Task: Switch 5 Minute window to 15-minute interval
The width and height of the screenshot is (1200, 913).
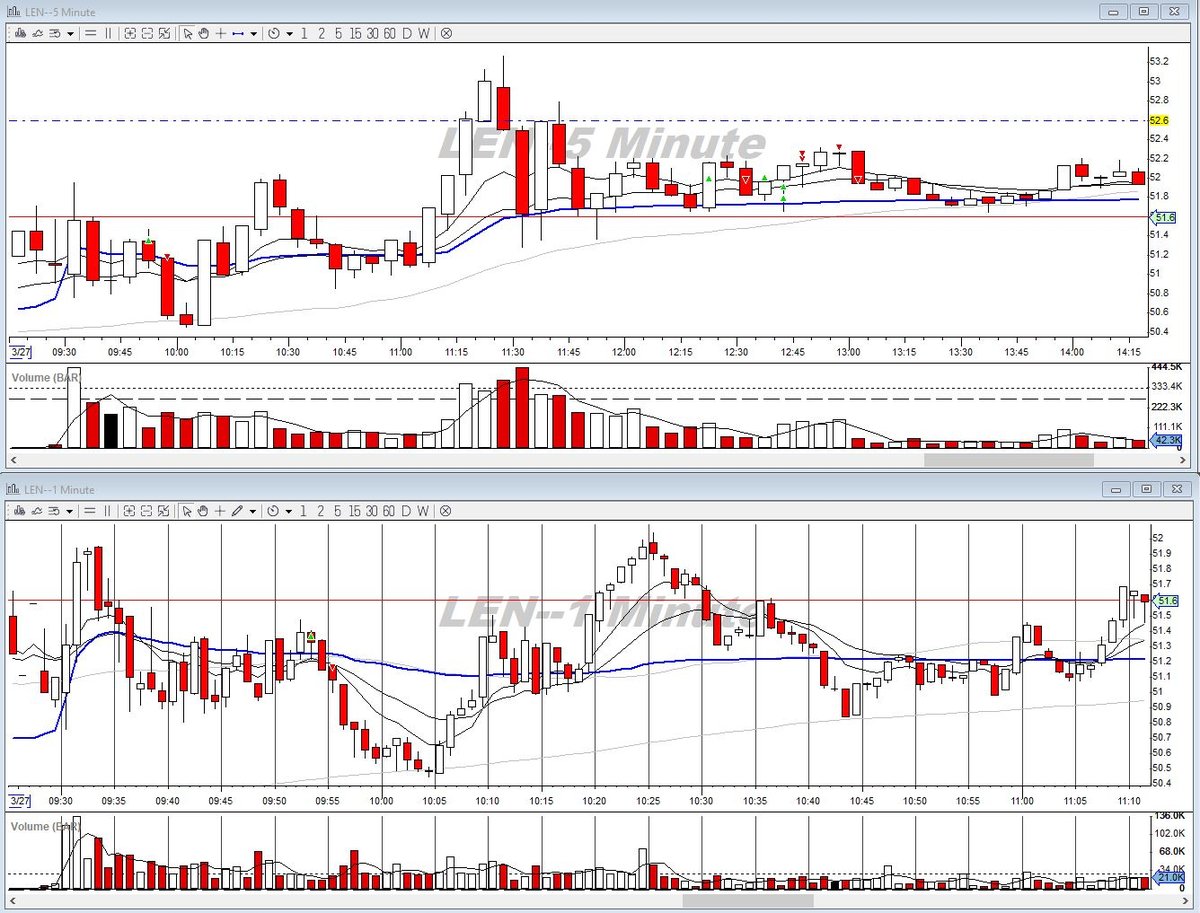Action: (355, 33)
